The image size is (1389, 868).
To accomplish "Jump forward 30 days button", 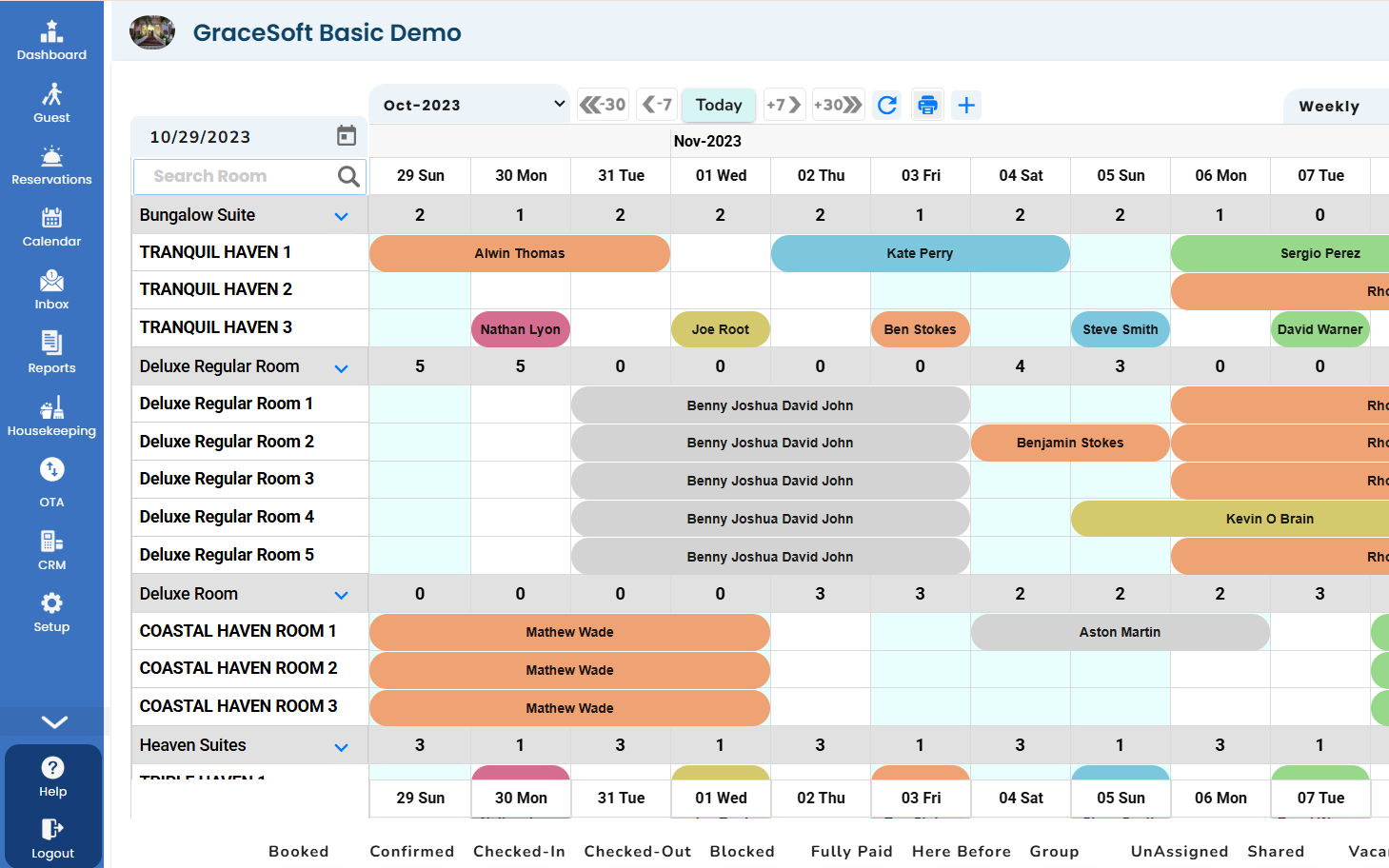I will click(x=838, y=105).
